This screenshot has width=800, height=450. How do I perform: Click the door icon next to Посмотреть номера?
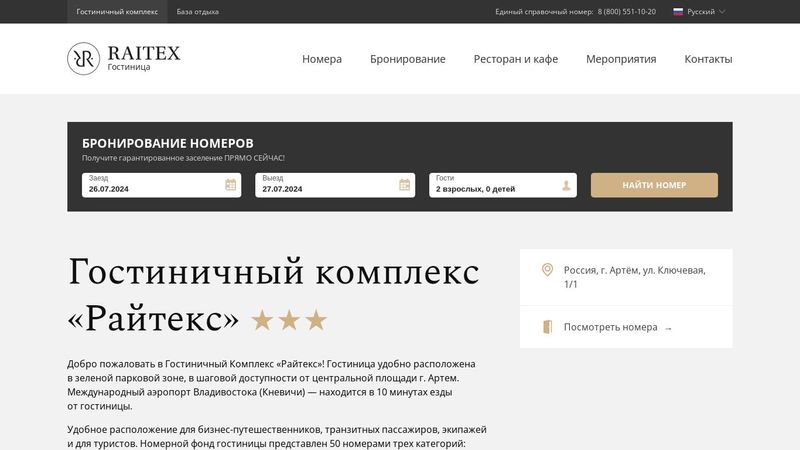click(x=547, y=327)
